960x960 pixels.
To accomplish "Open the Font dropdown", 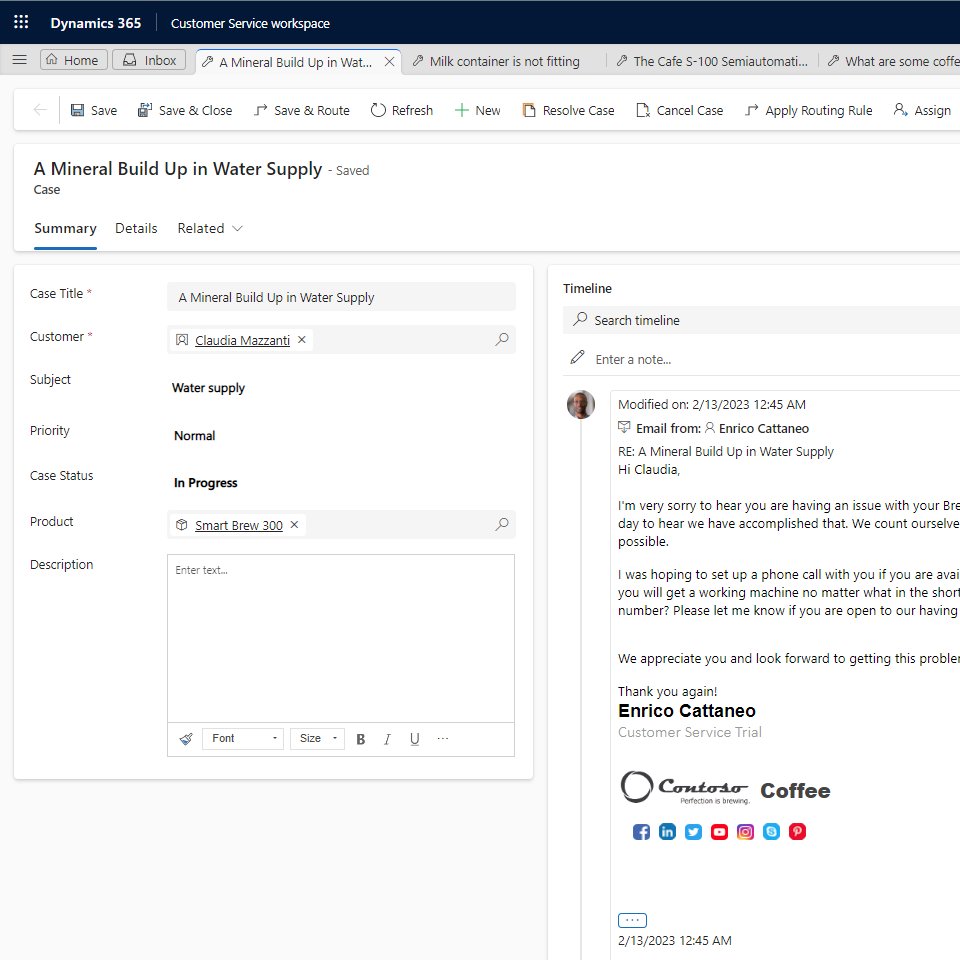I will tap(243, 738).
